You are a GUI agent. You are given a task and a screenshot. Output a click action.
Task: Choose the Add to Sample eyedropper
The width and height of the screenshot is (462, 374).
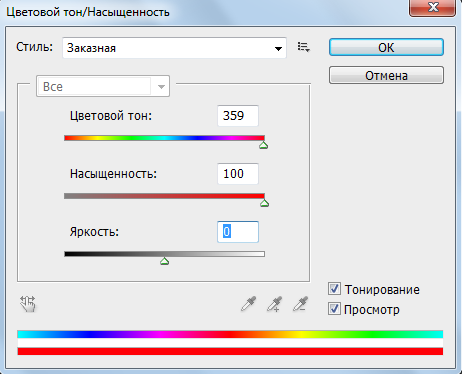275,304
